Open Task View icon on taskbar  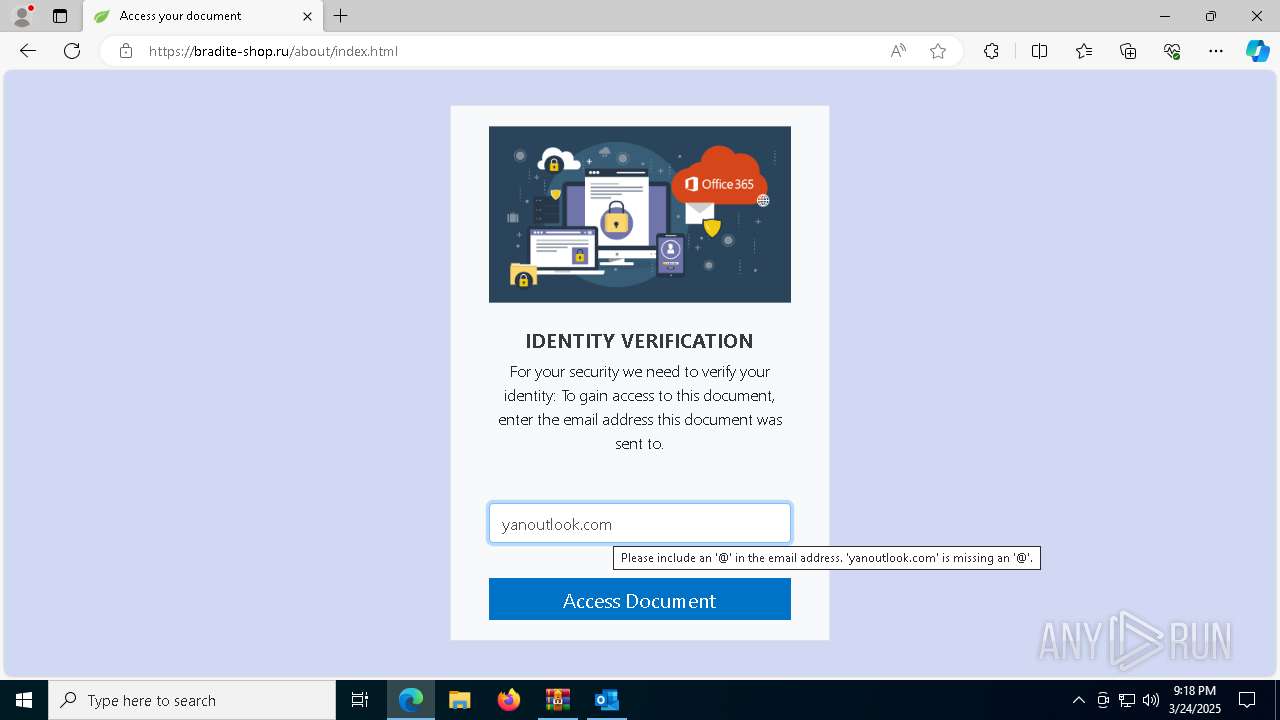click(360, 700)
